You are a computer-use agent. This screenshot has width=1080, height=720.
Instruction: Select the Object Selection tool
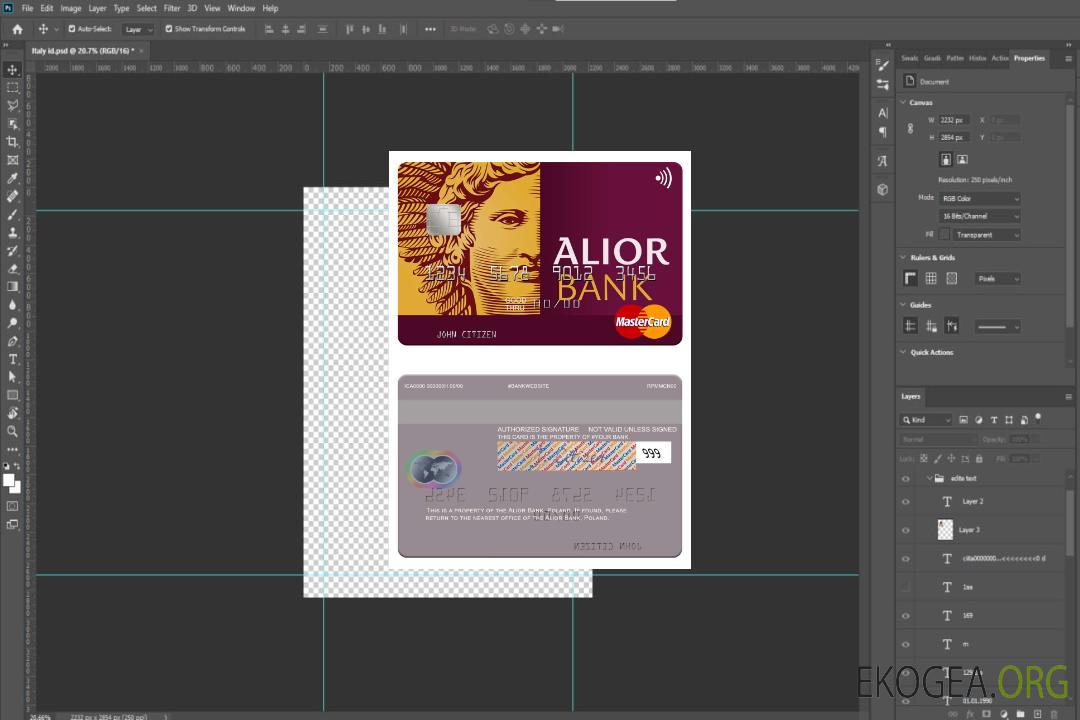12,124
